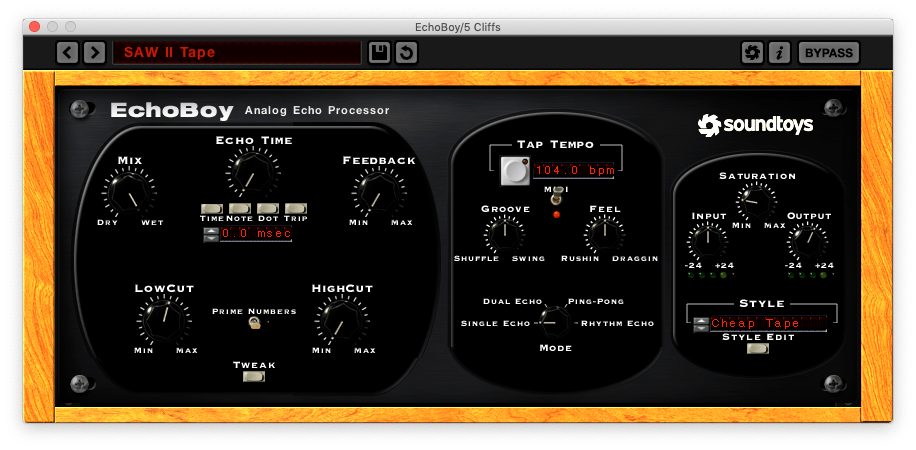Toggle the Prime Numbers switch
Viewport: 916px width, 450px height.
(x=254, y=322)
